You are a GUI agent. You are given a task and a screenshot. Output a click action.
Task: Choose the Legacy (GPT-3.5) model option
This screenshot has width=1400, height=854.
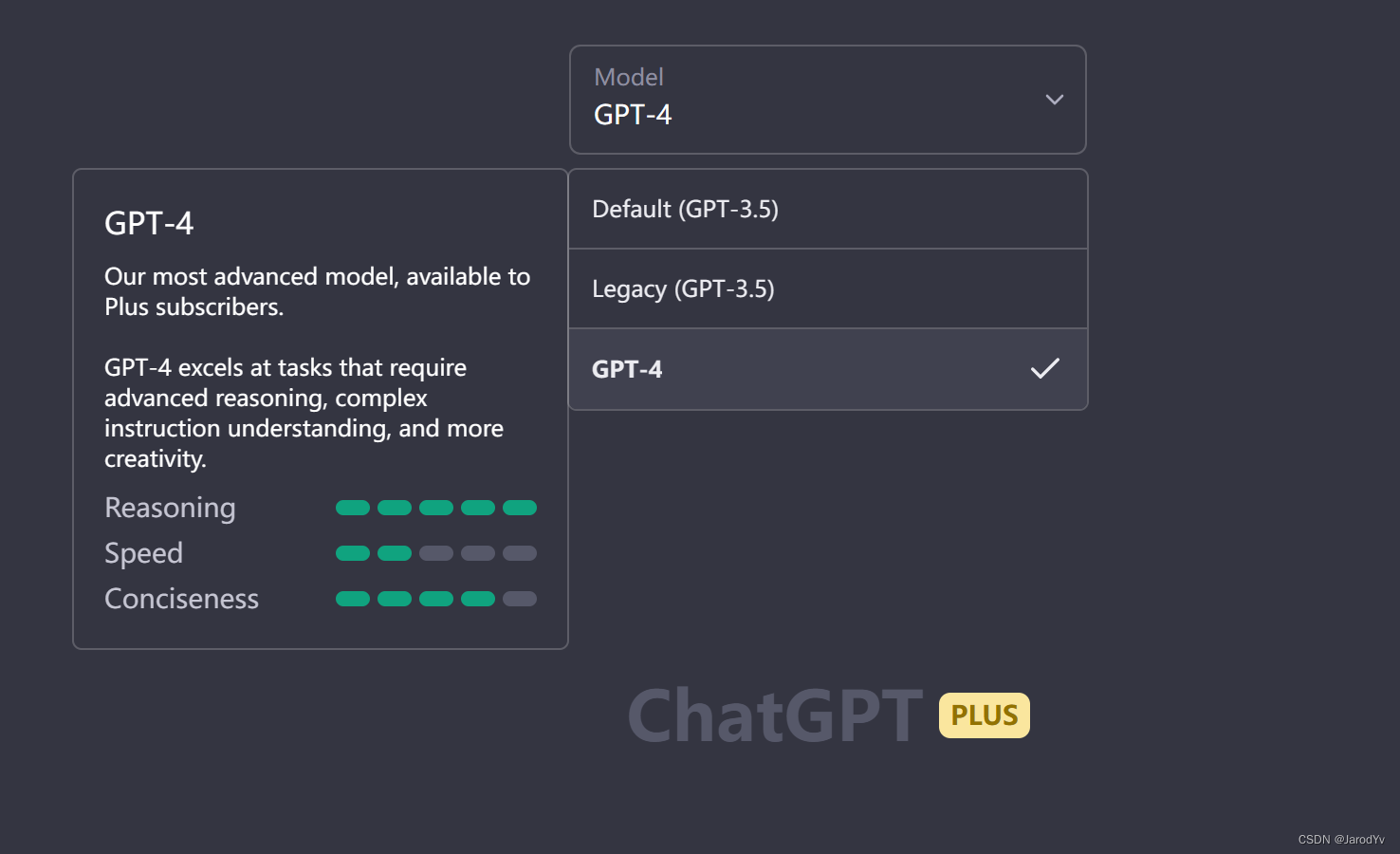coord(683,288)
